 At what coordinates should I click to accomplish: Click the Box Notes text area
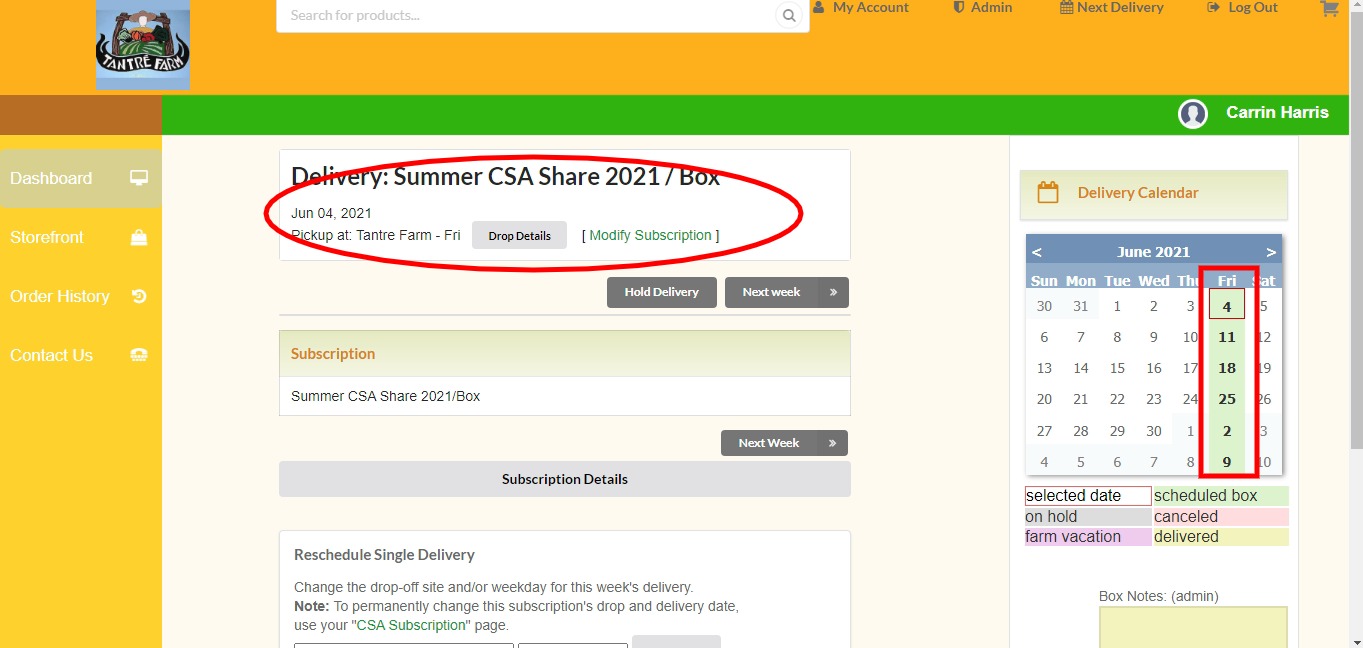(x=1193, y=627)
